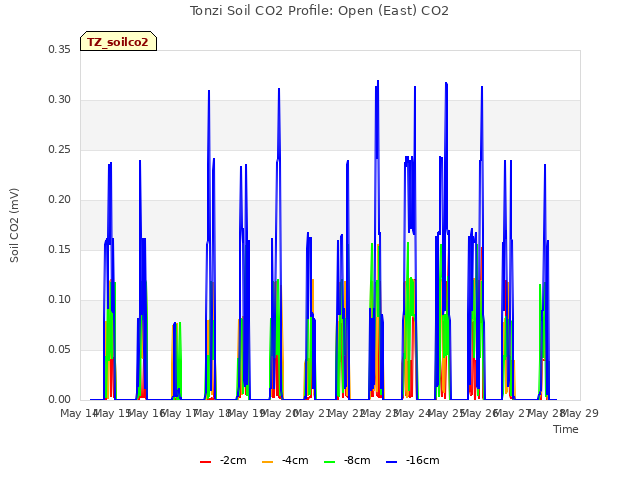Click the Soil CO2 (mV) axis label
The image size is (640, 480).
point(14,225)
